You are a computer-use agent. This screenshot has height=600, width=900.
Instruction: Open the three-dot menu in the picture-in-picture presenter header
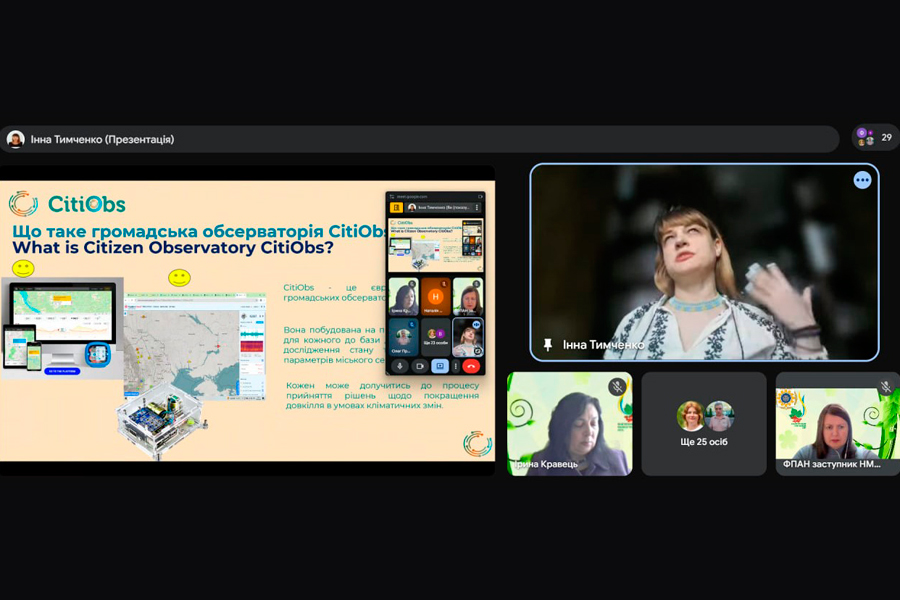coord(477,207)
